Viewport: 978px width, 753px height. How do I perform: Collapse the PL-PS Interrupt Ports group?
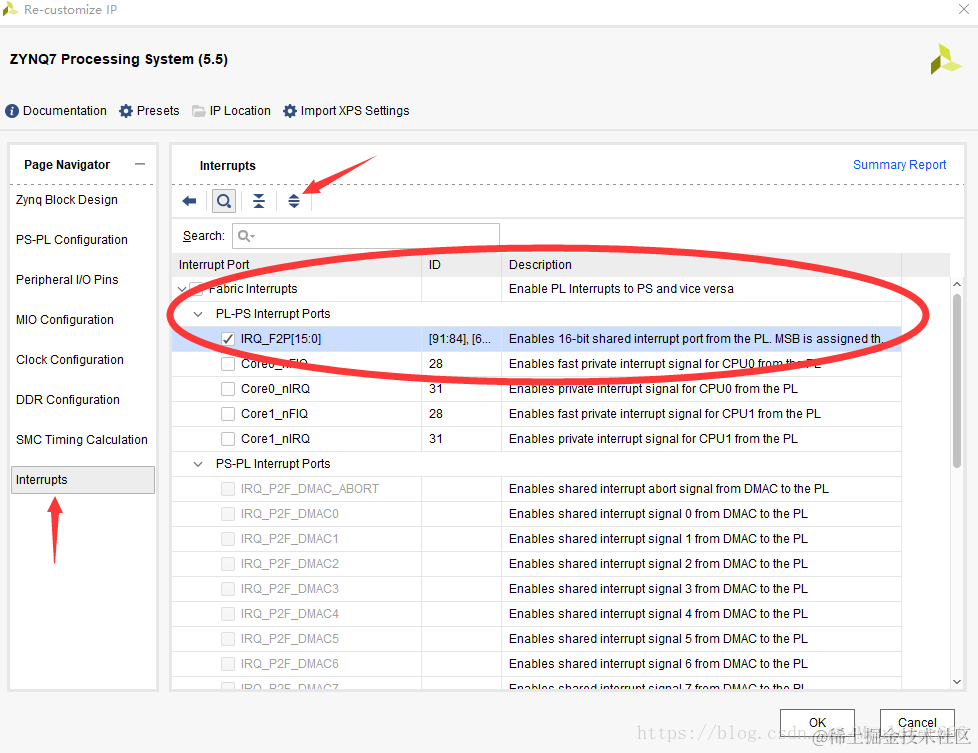click(198, 314)
